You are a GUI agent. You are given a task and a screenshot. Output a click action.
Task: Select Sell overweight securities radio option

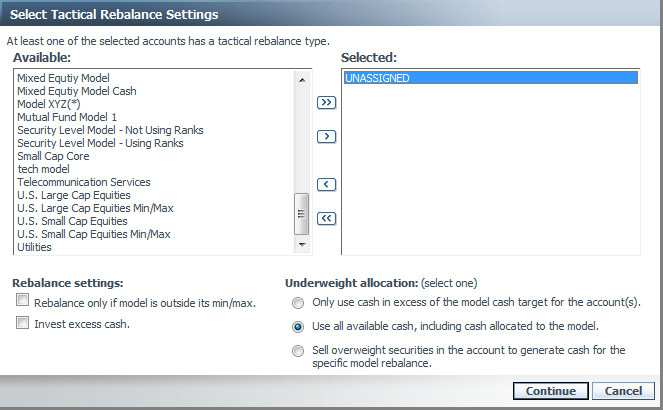pyautogui.click(x=297, y=350)
